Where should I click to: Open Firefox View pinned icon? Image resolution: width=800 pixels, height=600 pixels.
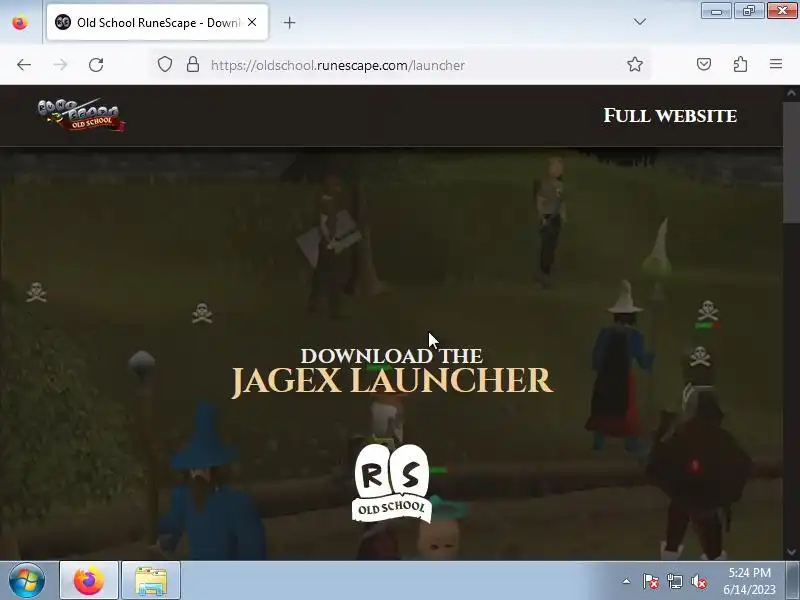[x=20, y=22]
